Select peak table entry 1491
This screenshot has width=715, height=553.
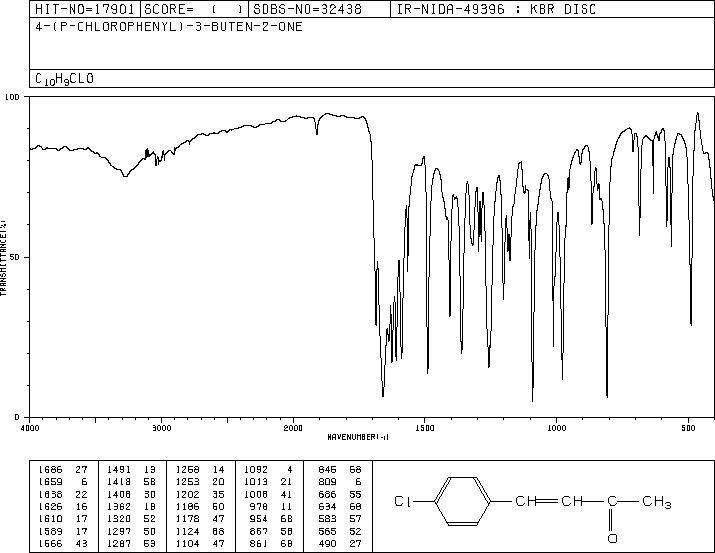click(131, 470)
